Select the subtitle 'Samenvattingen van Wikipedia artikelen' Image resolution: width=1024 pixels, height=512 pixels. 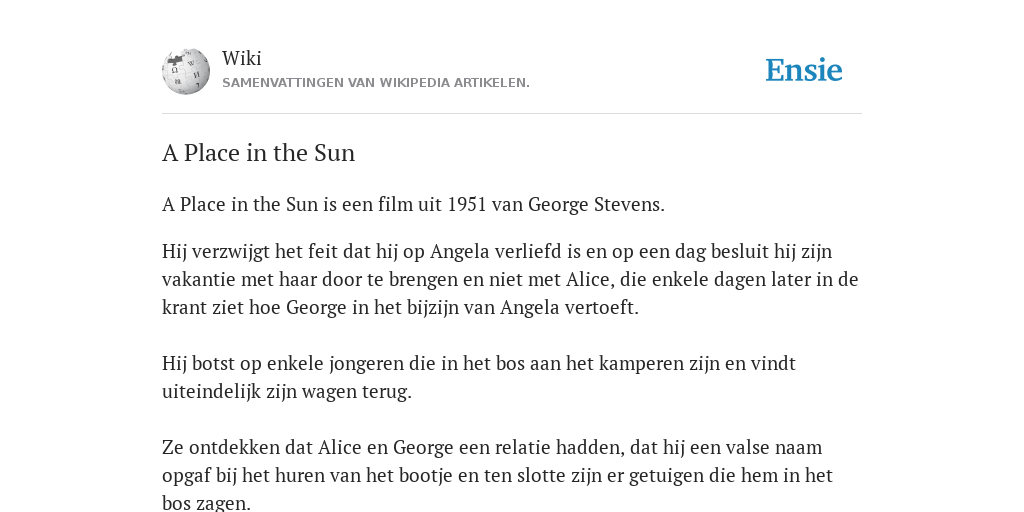(x=376, y=83)
